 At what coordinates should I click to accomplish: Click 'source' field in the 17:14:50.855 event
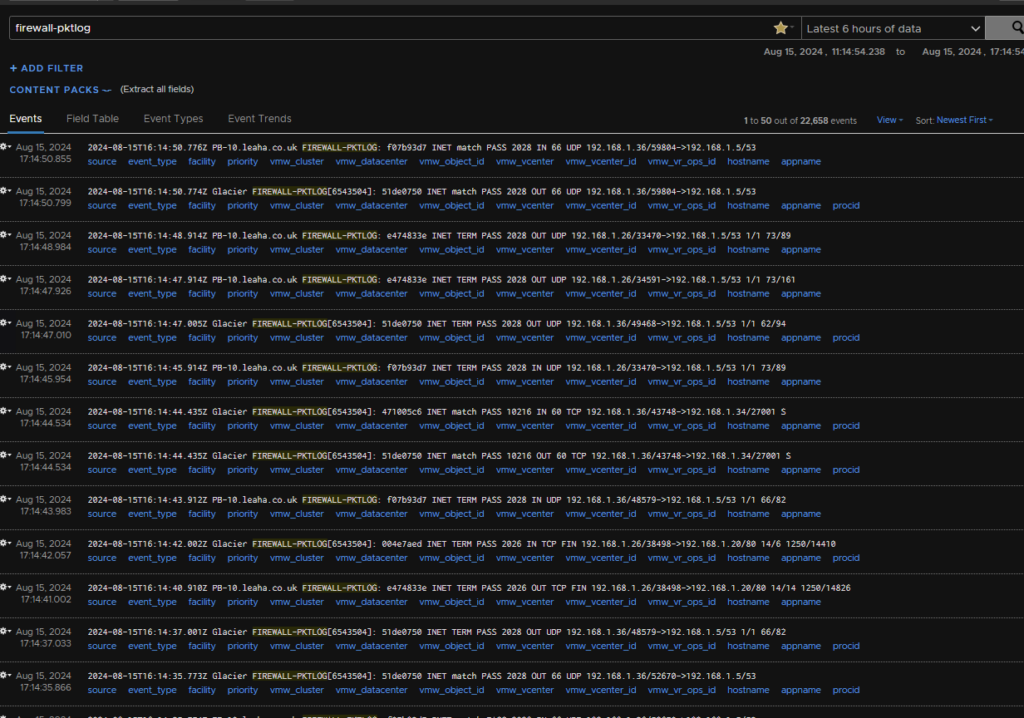[102, 161]
